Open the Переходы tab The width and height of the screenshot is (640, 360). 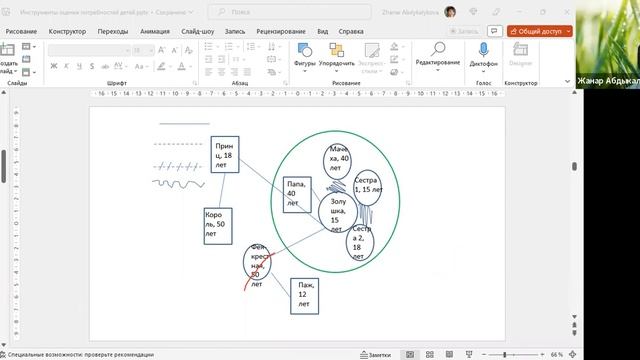(x=113, y=31)
